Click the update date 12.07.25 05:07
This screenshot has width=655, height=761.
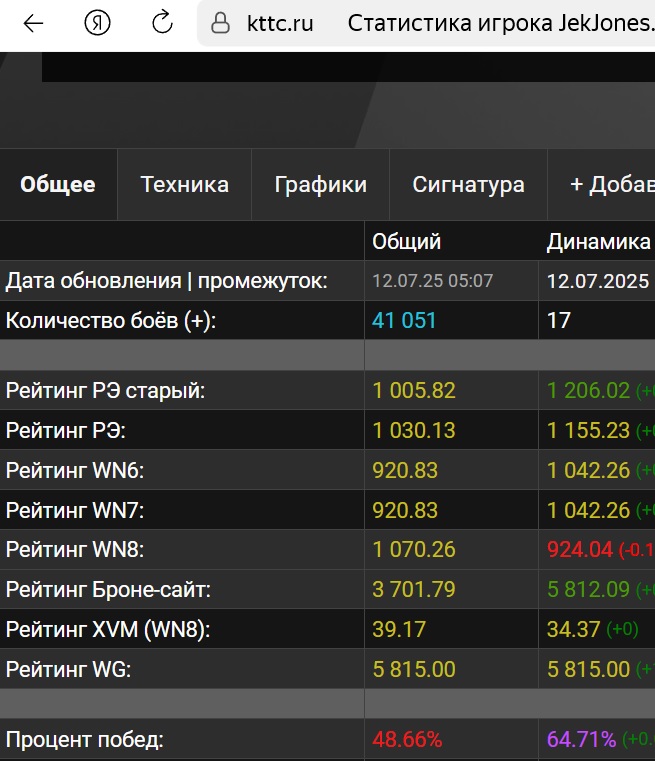click(432, 281)
